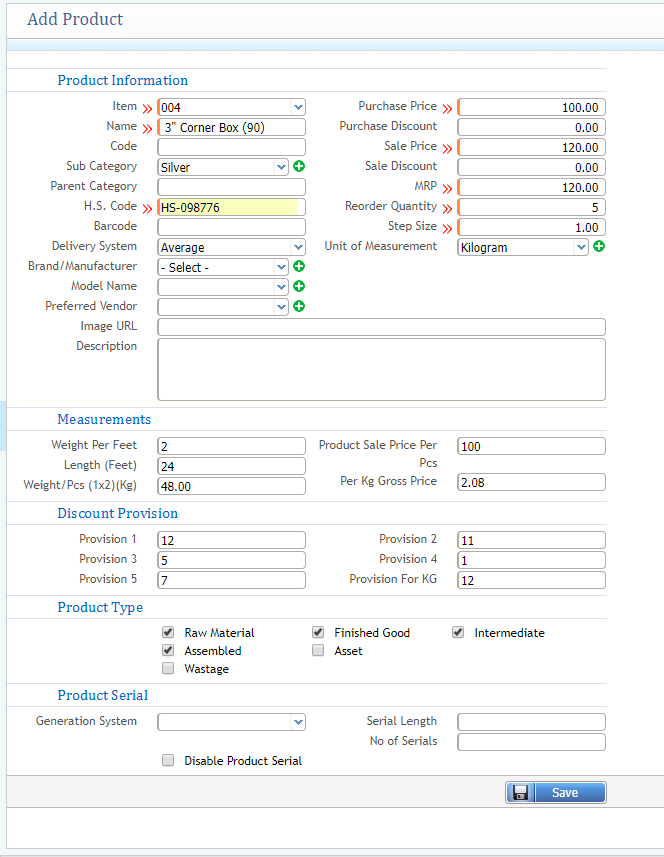Screen dimensions: 664x857
Task: Click green plus icon beside Unit of Measurement
Action: click(x=599, y=246)
